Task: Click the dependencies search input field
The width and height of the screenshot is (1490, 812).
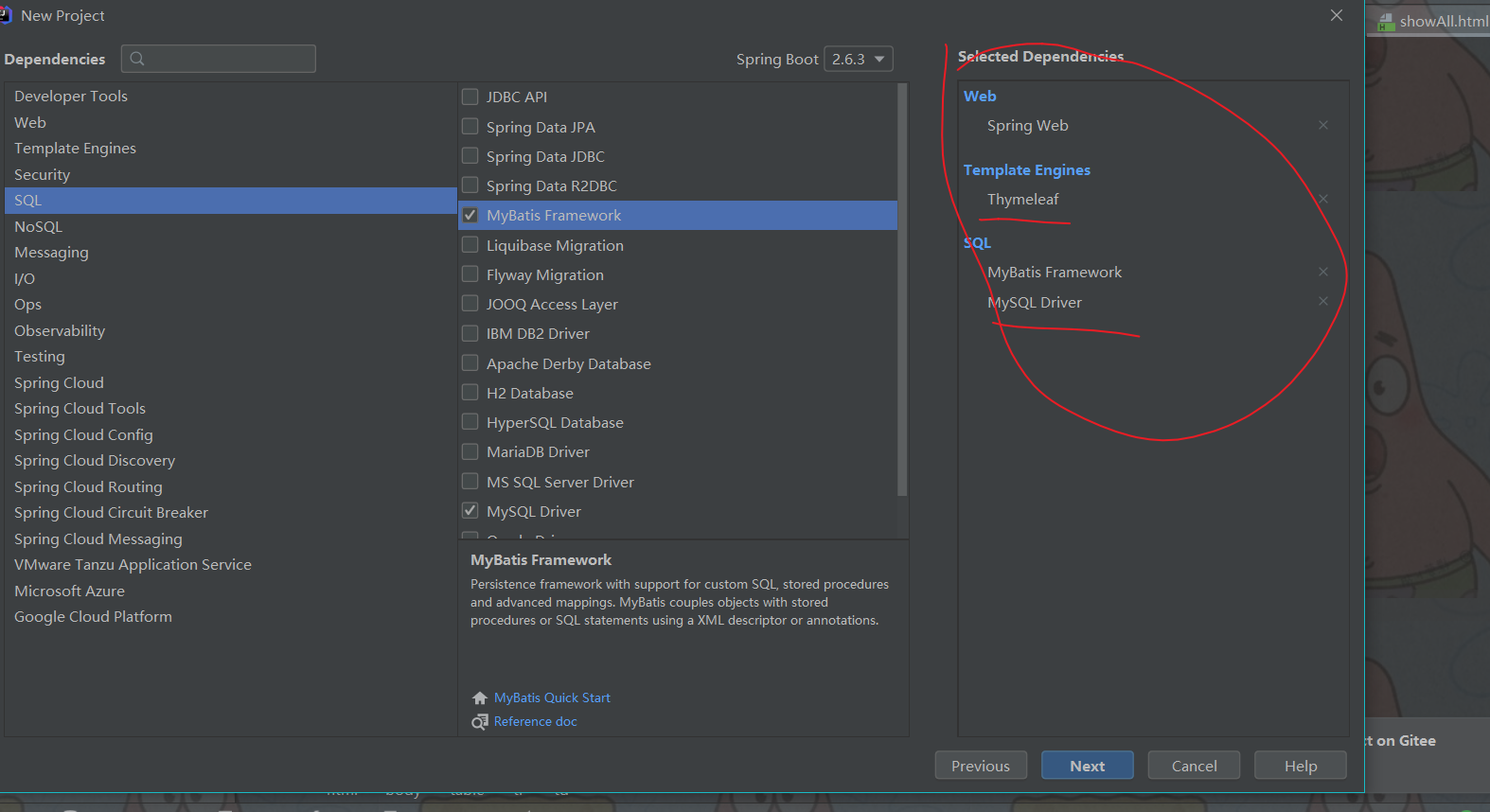Action: [219, 59]
